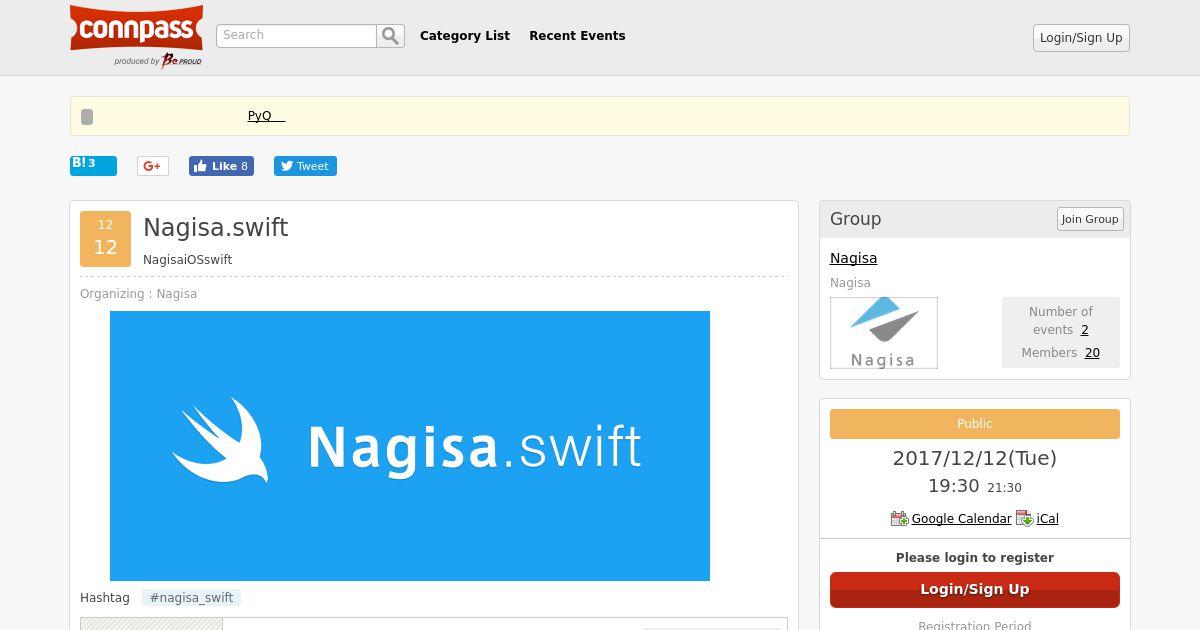Open the members count 20 link
The image size is (1200, 630).
tap(1092, 353)
